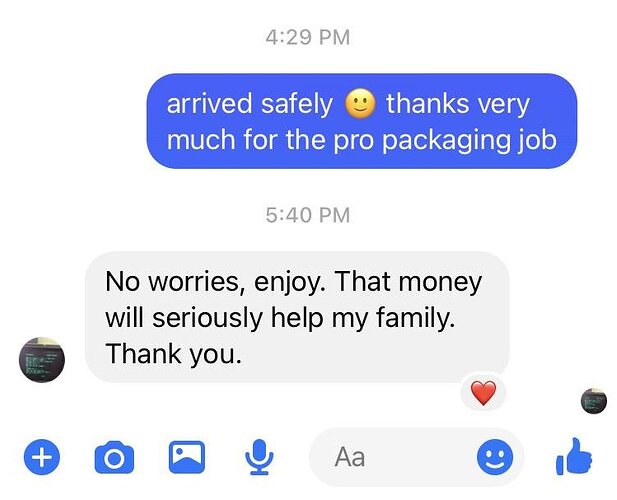Tap the small read-receipt avatar
Image resolution: width=617 pixels, height=500 pixels.
point(594,400)
